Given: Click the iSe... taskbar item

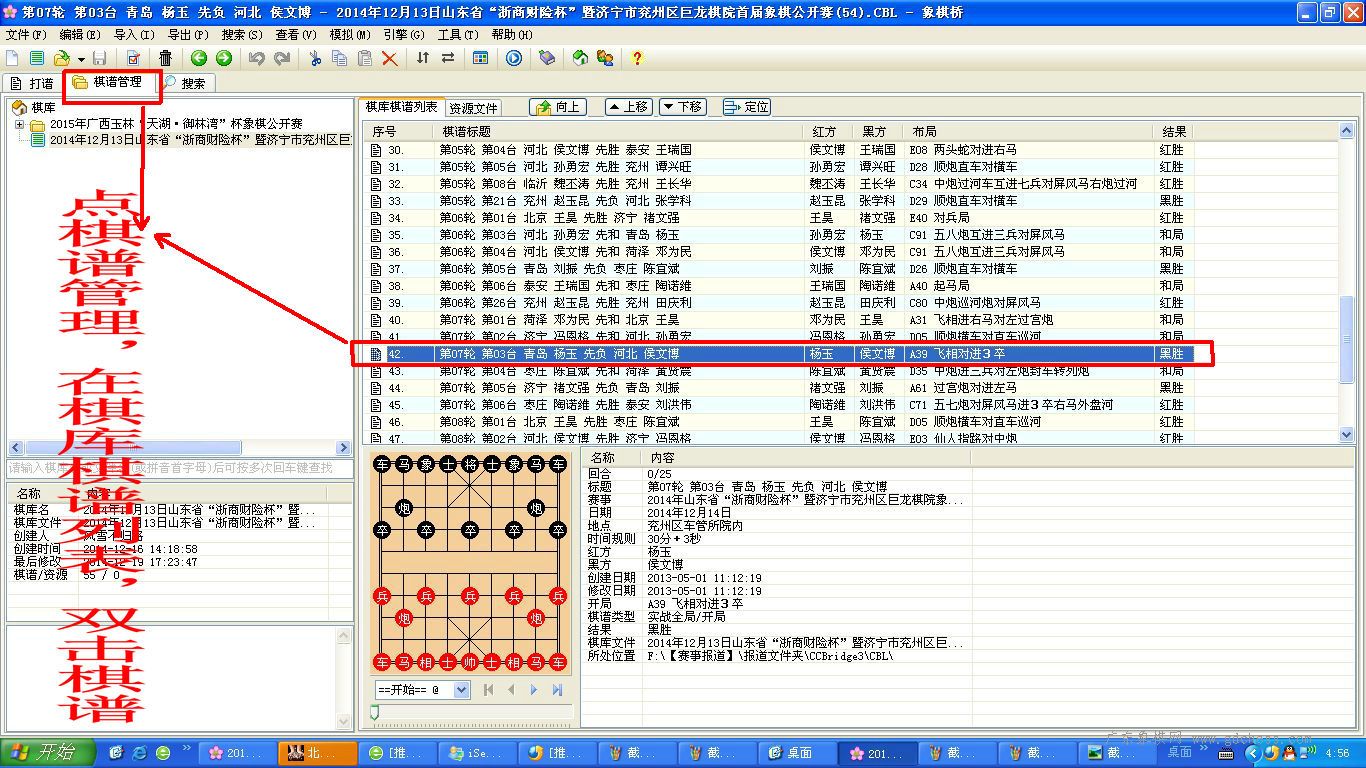Looking at the screenshot, I should pyautogui.click(x=478, y=753).
